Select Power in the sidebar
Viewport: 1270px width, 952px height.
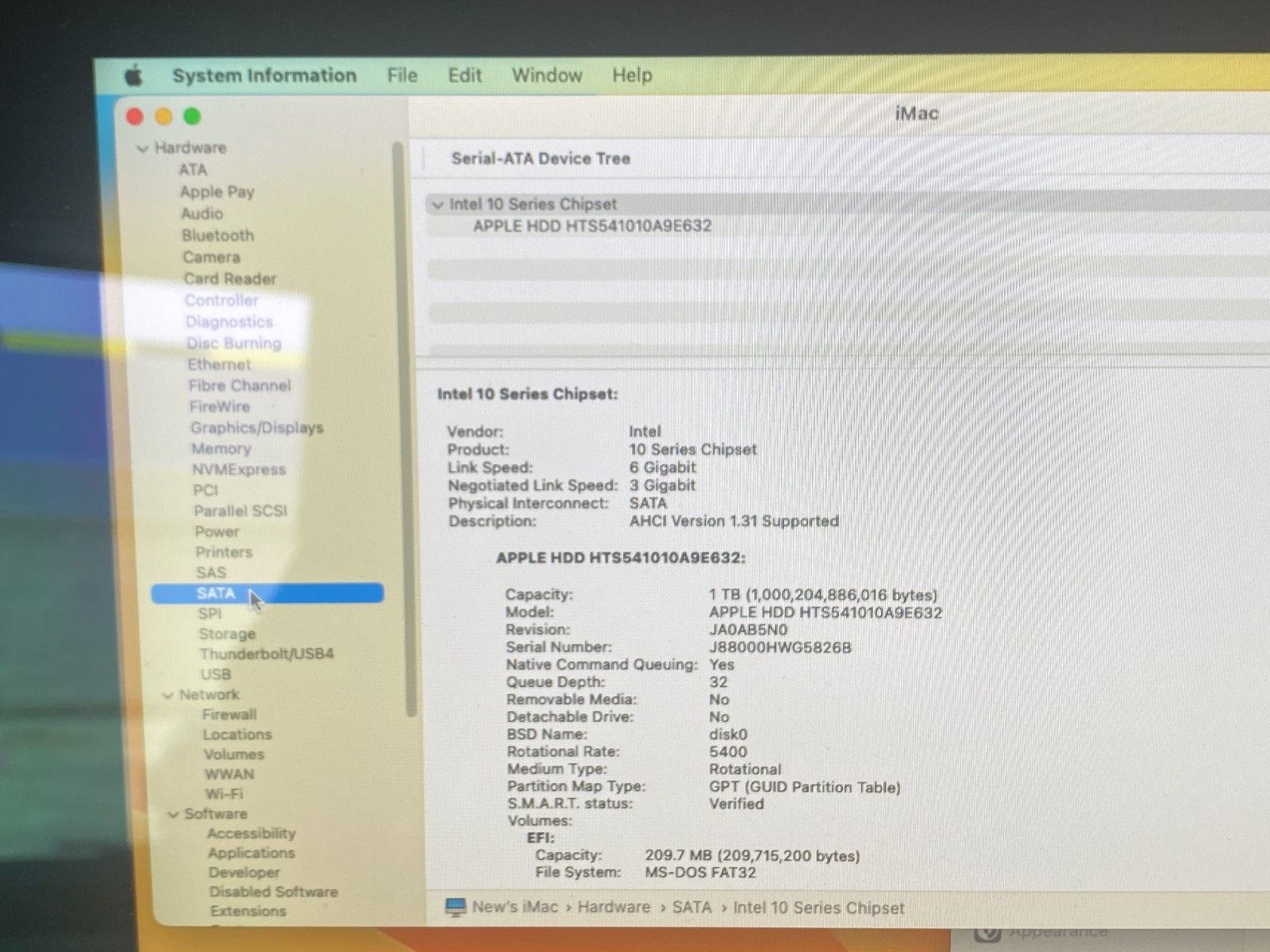click(217, 531)
